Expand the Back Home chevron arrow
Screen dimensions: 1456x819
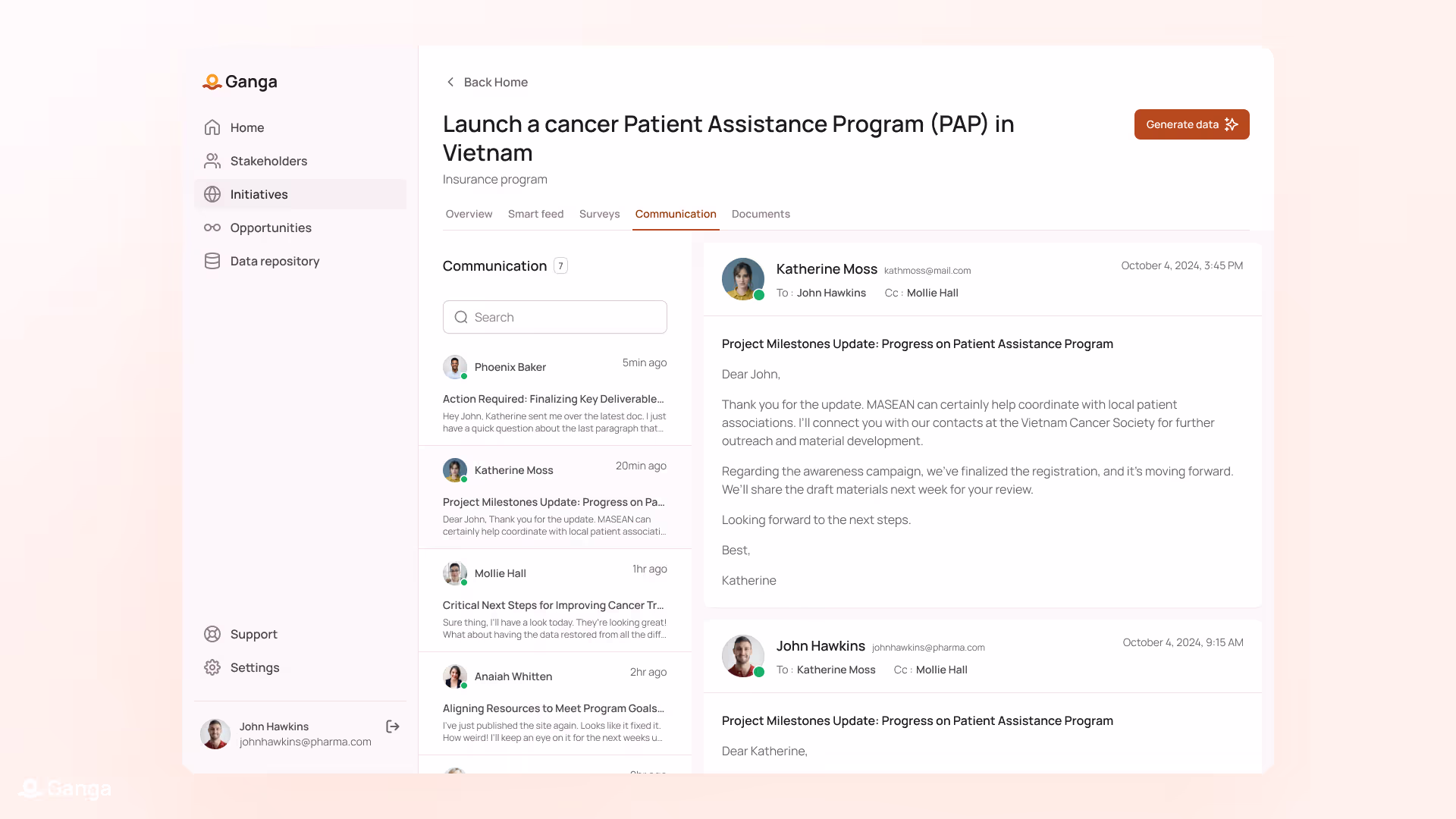[450, 82]
